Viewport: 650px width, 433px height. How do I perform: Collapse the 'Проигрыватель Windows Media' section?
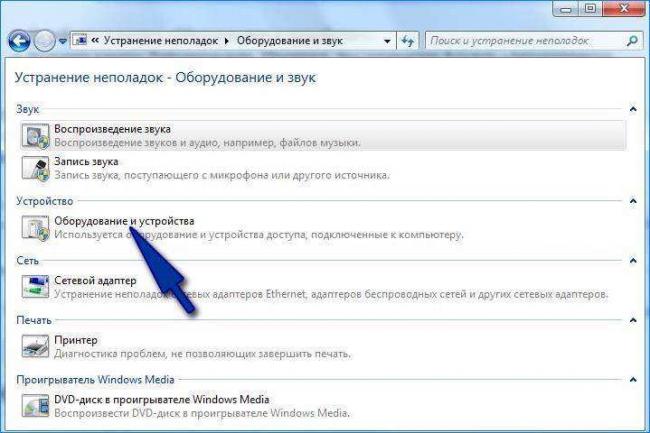[x=633, y=380]
